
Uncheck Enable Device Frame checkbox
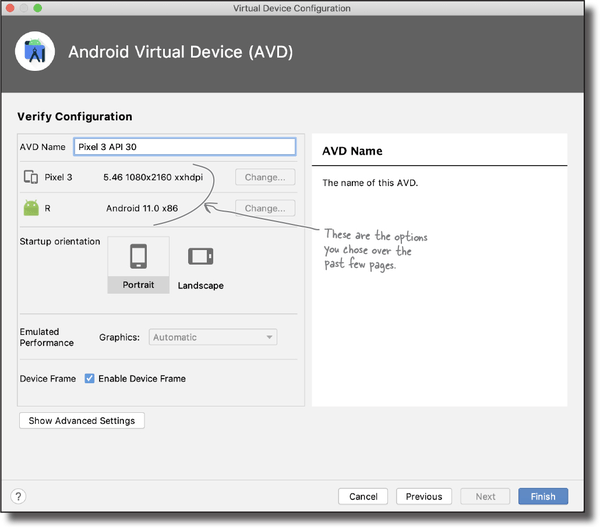[90, 378]
